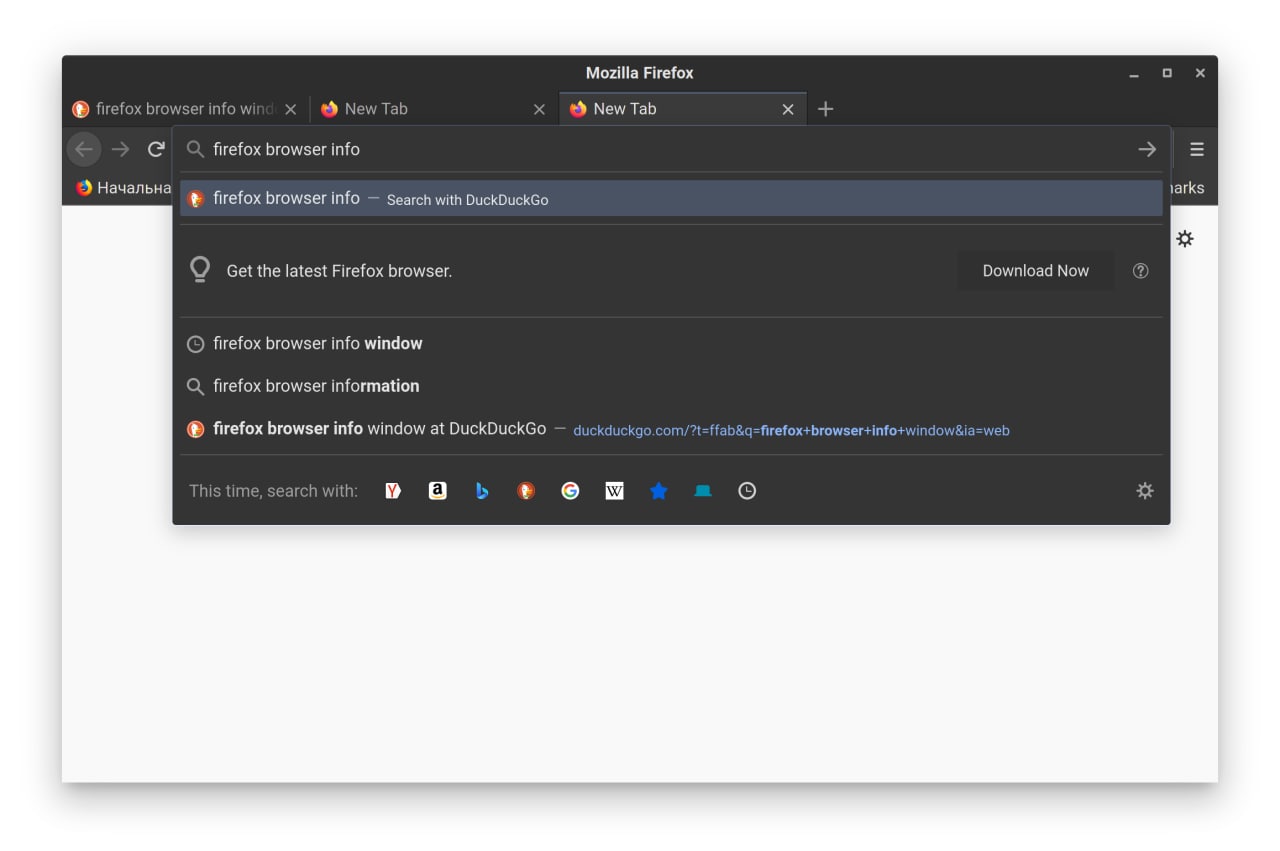Search bookmarks using the star icon
The height and width of the screenshot is (851, 1280).
(x=658, y=491)
